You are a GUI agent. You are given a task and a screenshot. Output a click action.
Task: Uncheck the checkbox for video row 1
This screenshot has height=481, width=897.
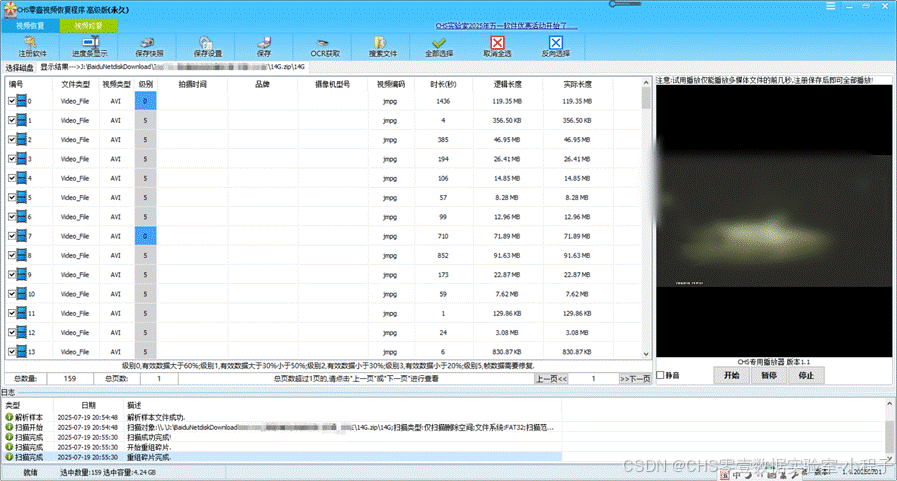pos(11,120)
